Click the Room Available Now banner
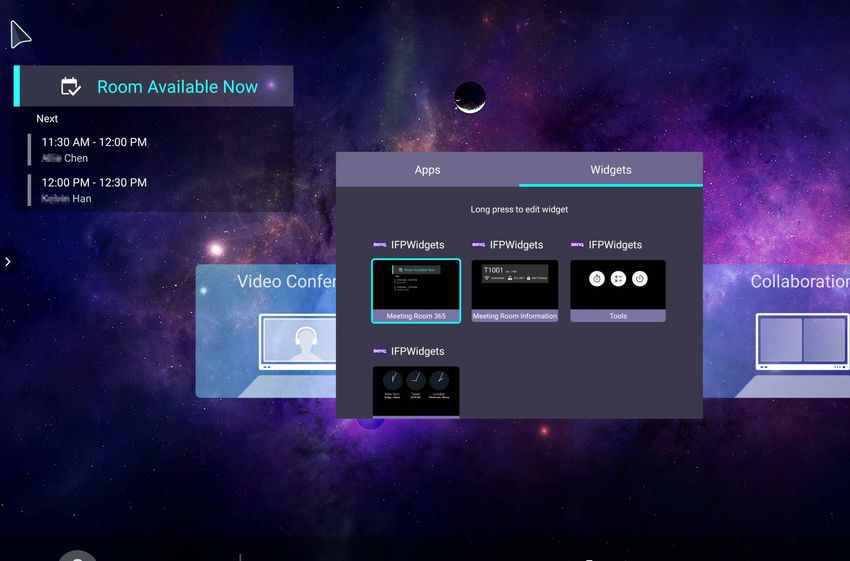Viewport: 850px width, 561px height. click(x=176, y=87)
